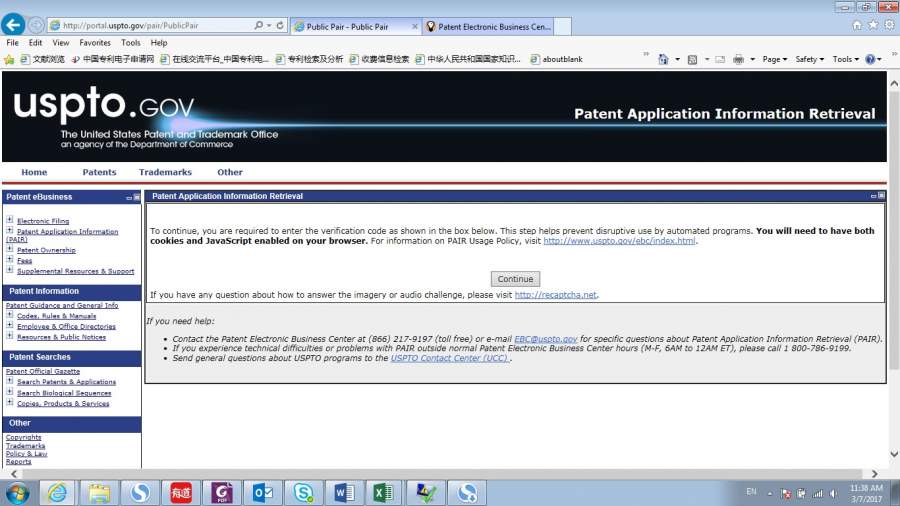Click the address bar search magnifier icon
Screen dimensions: 900x506
click(x=259, y=25)
